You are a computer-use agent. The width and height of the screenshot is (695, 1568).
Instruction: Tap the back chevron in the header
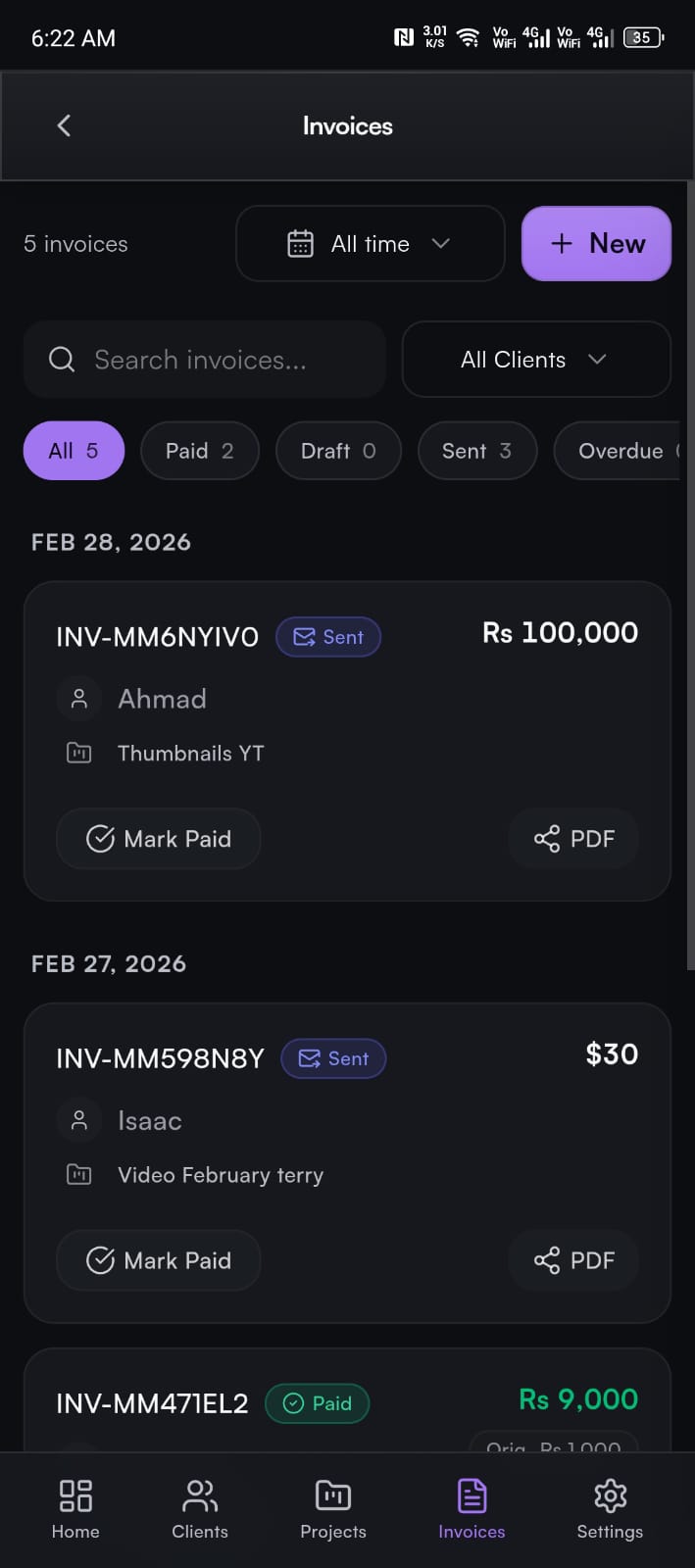tap(63, 125)
